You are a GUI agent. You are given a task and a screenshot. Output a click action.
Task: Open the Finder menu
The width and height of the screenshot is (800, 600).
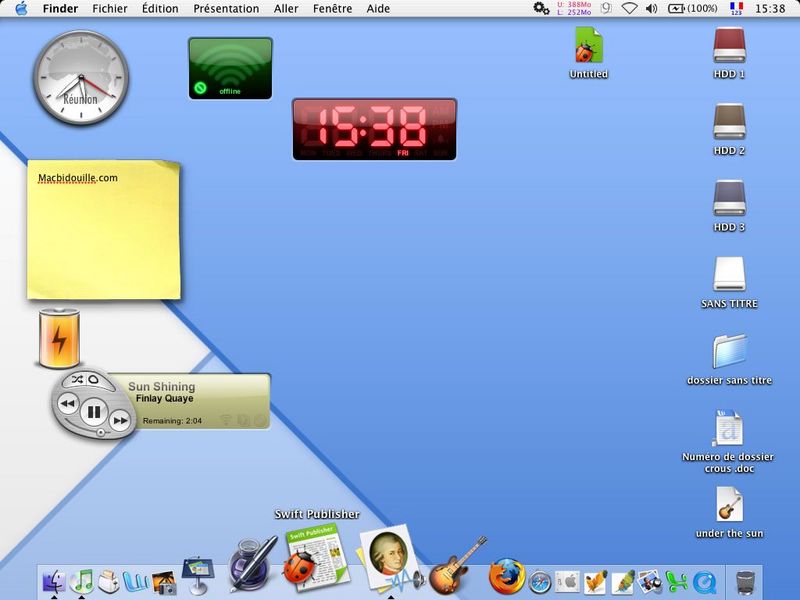click(60, 9)
